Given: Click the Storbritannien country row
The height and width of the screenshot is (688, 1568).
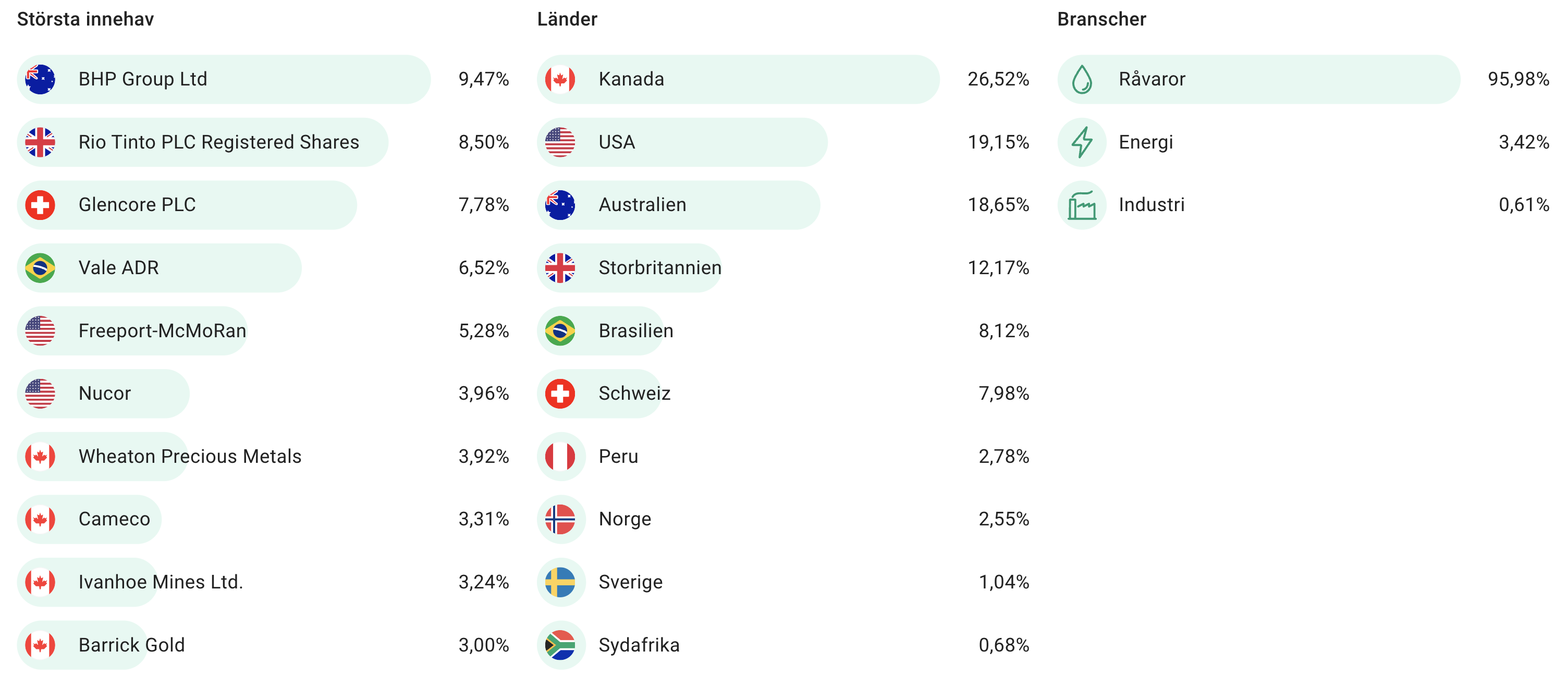Looking at the screenshot, I should [660, 268].
